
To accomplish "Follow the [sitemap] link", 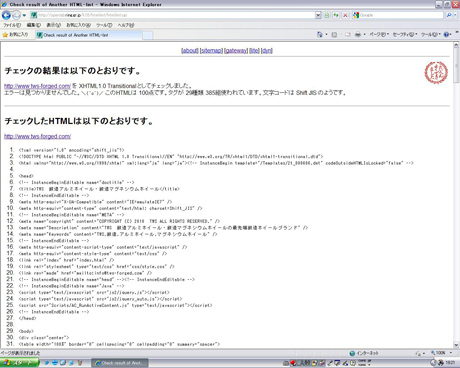I will [x=211, y=51].
